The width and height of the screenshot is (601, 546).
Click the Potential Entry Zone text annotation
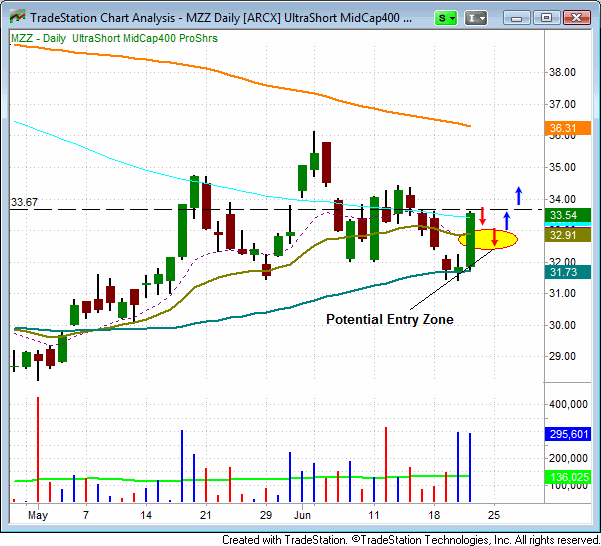tap(390, 319)
